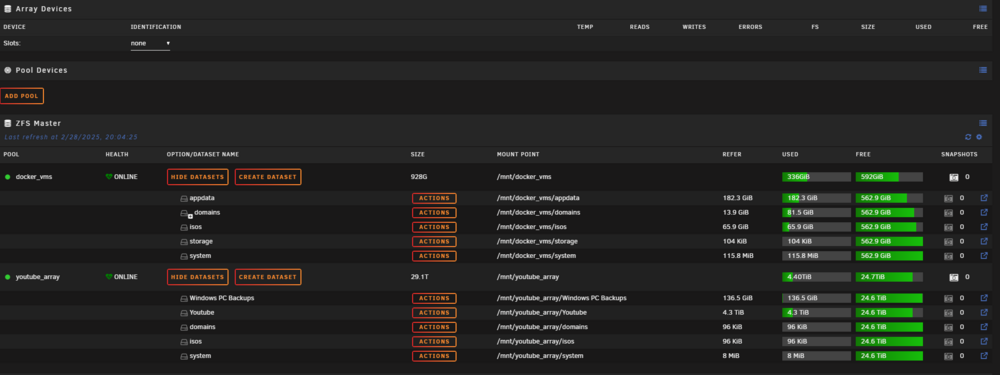Open external link for youtube_array/system
The width and height of the screenshot is (1000, 375).
(x=984, y=355)
